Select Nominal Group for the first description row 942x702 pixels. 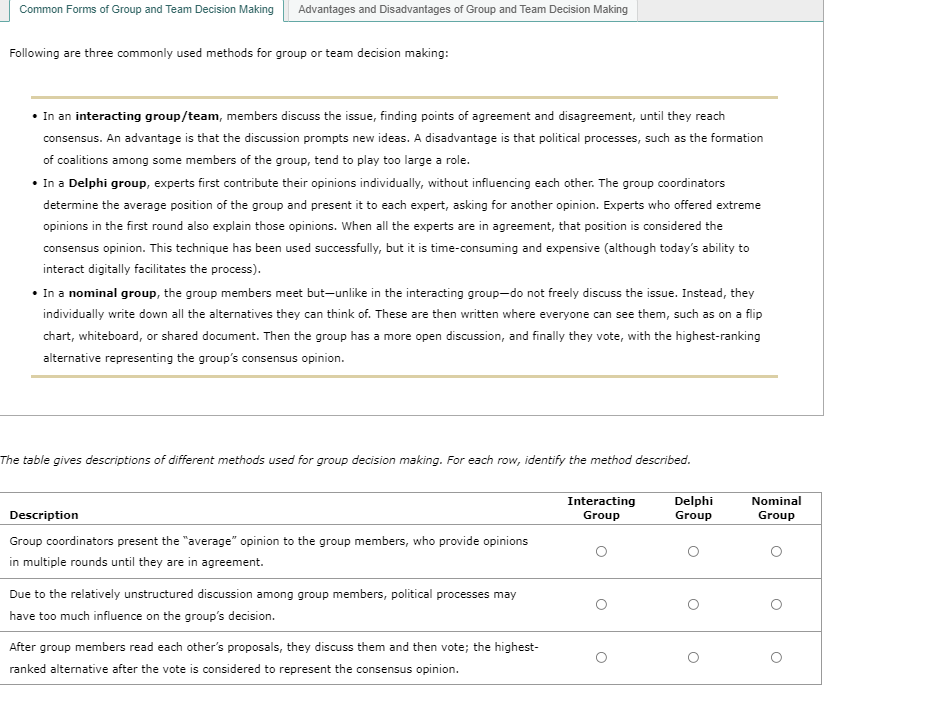tap(776, 550)
